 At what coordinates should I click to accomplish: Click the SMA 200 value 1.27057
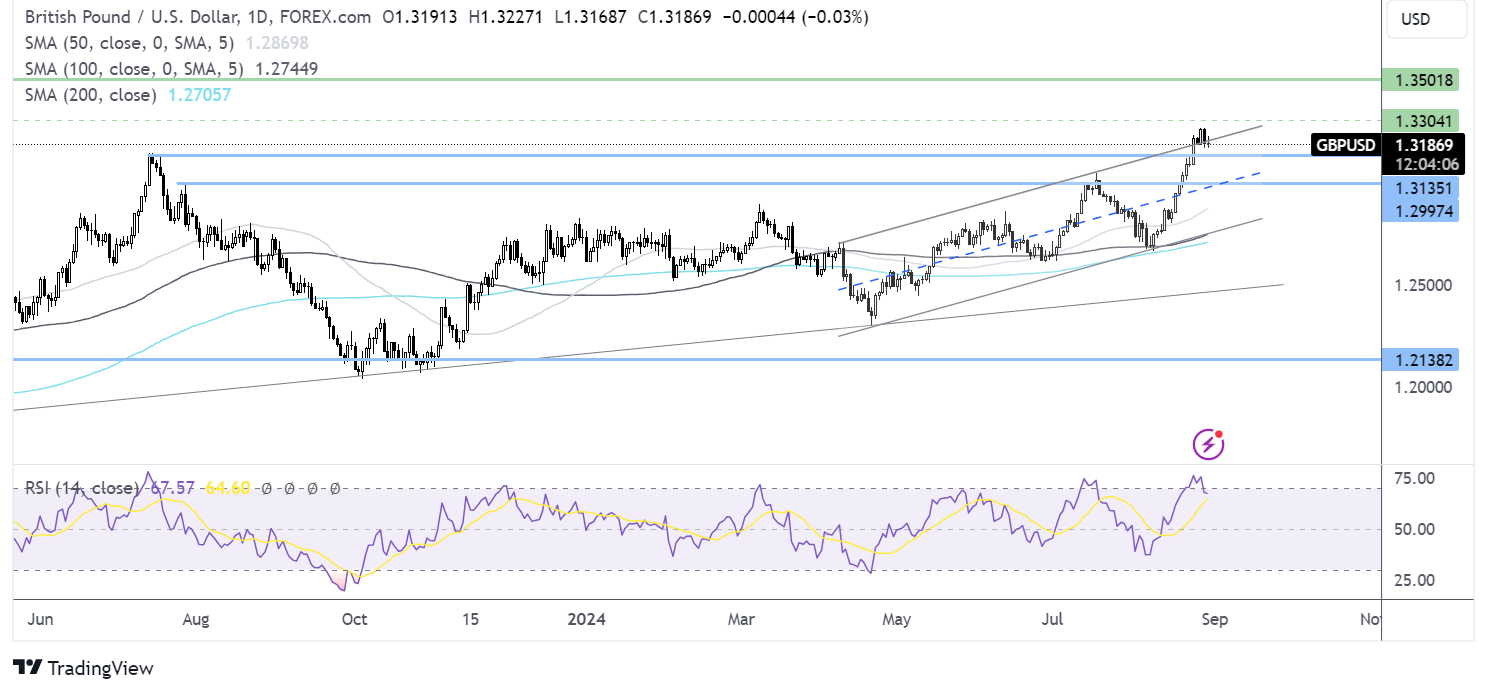coord(198,95)
